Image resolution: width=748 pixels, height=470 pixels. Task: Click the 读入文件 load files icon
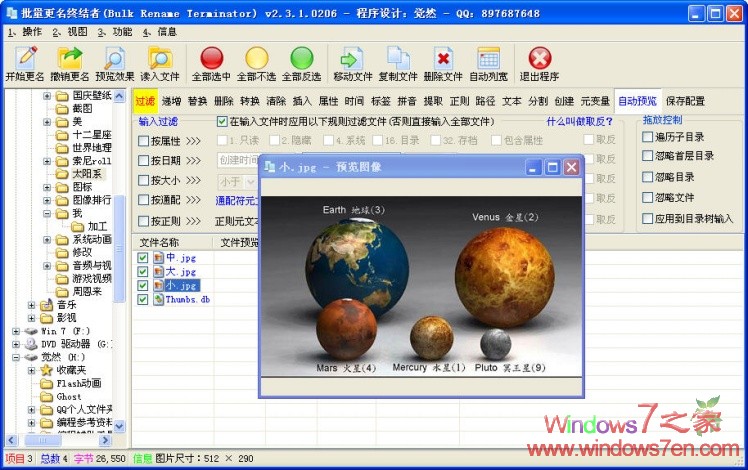tap(159, 58)
